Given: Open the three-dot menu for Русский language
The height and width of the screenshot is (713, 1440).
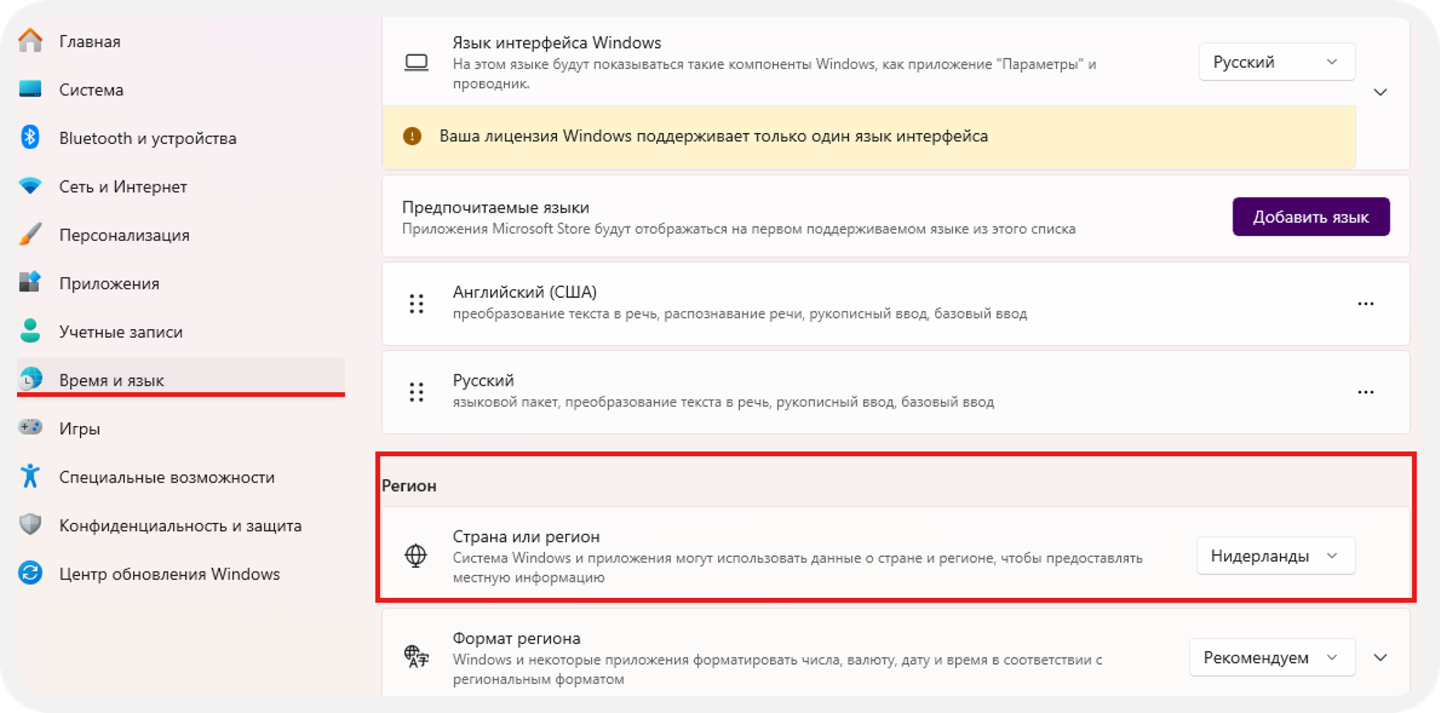Looking at the screenshot, I should click(1366, 392).
